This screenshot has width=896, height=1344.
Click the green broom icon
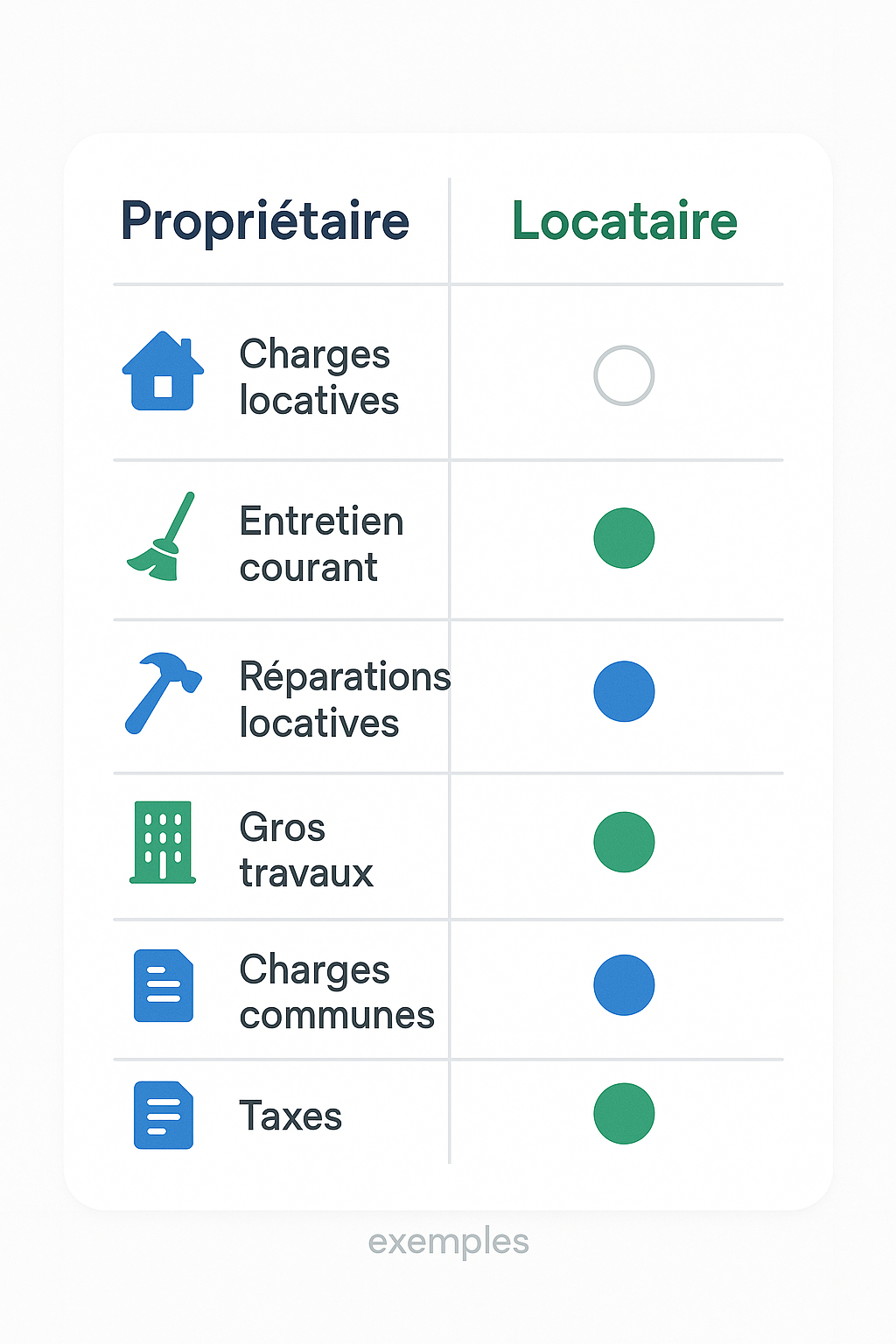(162, 537)
